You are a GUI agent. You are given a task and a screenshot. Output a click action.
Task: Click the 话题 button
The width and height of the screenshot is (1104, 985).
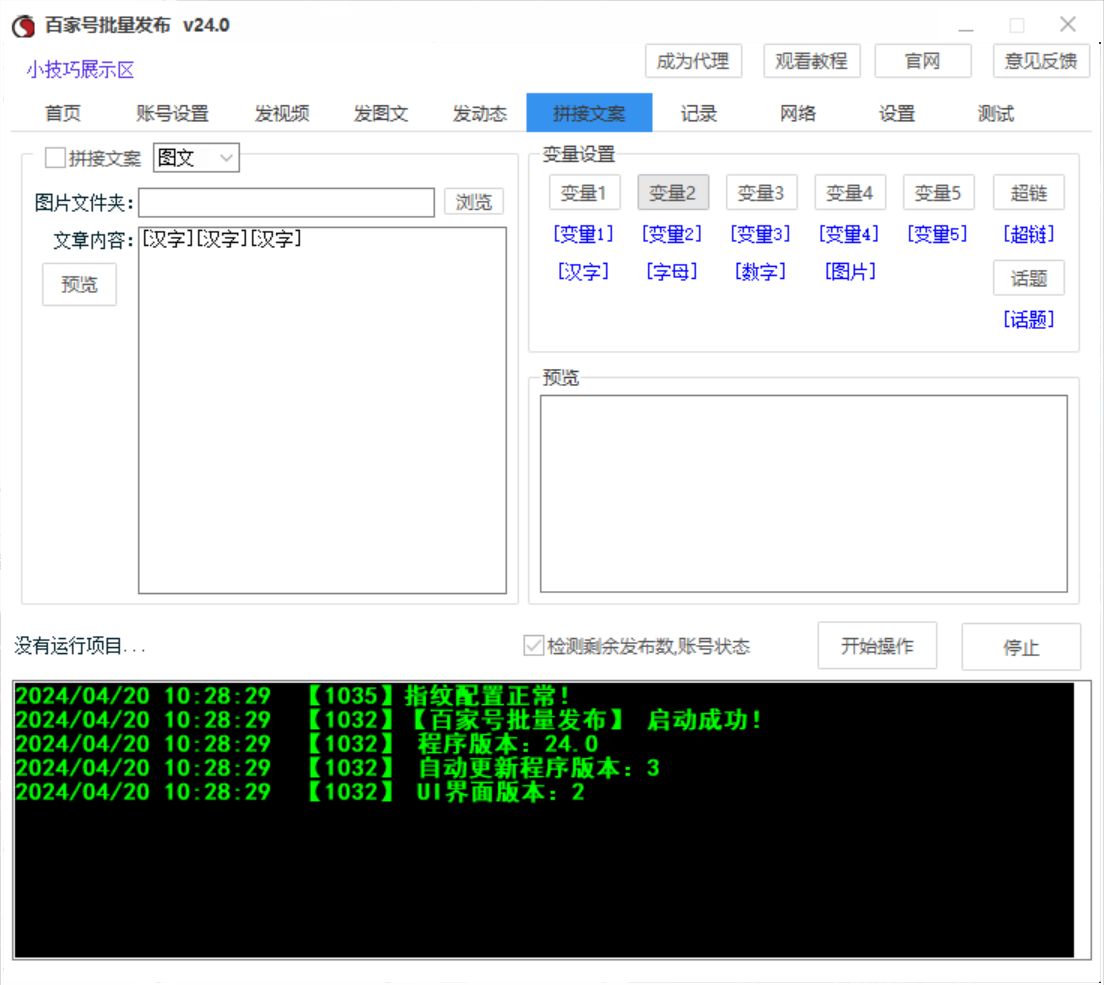[x=1028, y=279]
